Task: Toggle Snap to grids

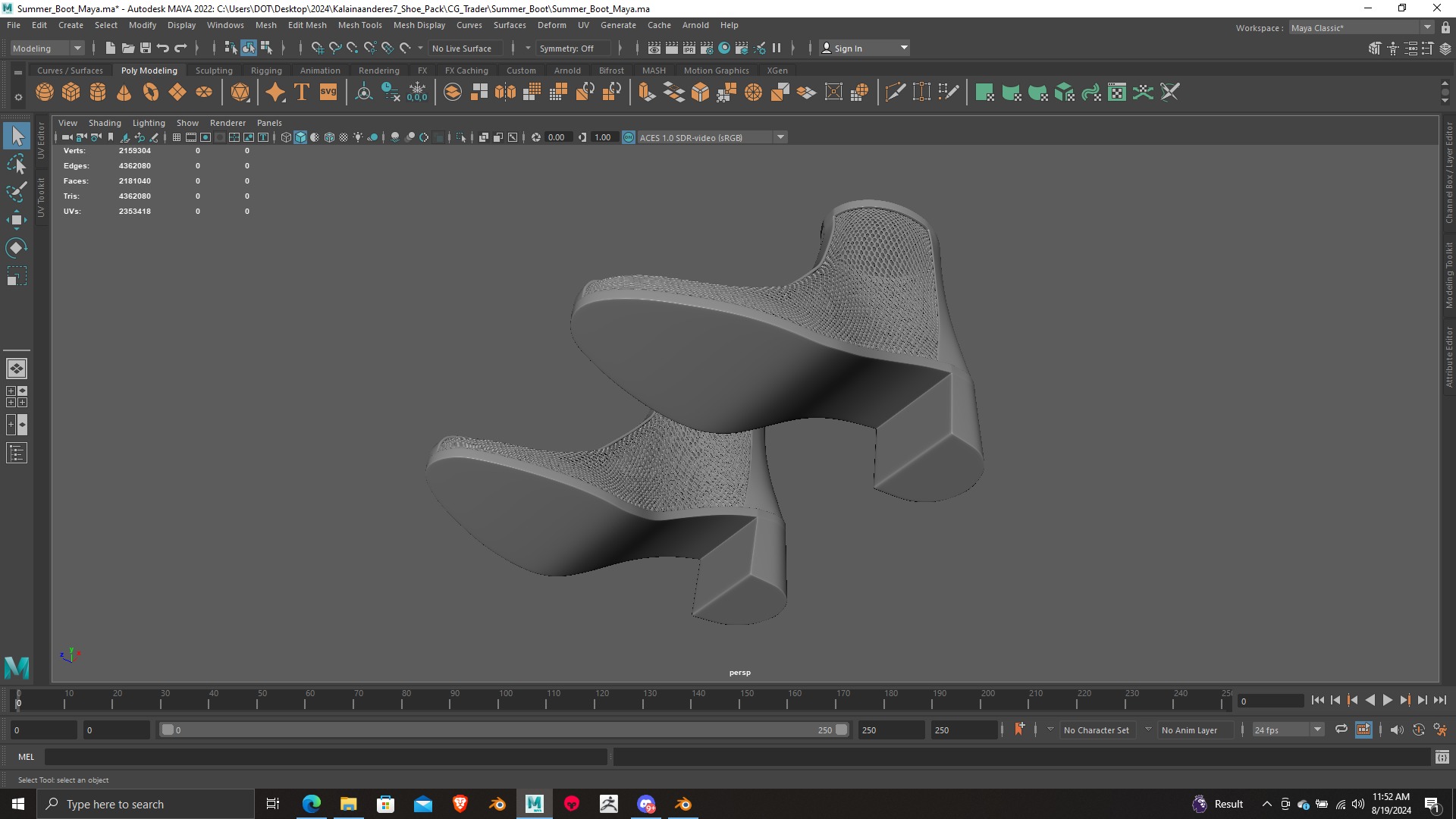Action: pyautogui.click(x=318, y=48)
